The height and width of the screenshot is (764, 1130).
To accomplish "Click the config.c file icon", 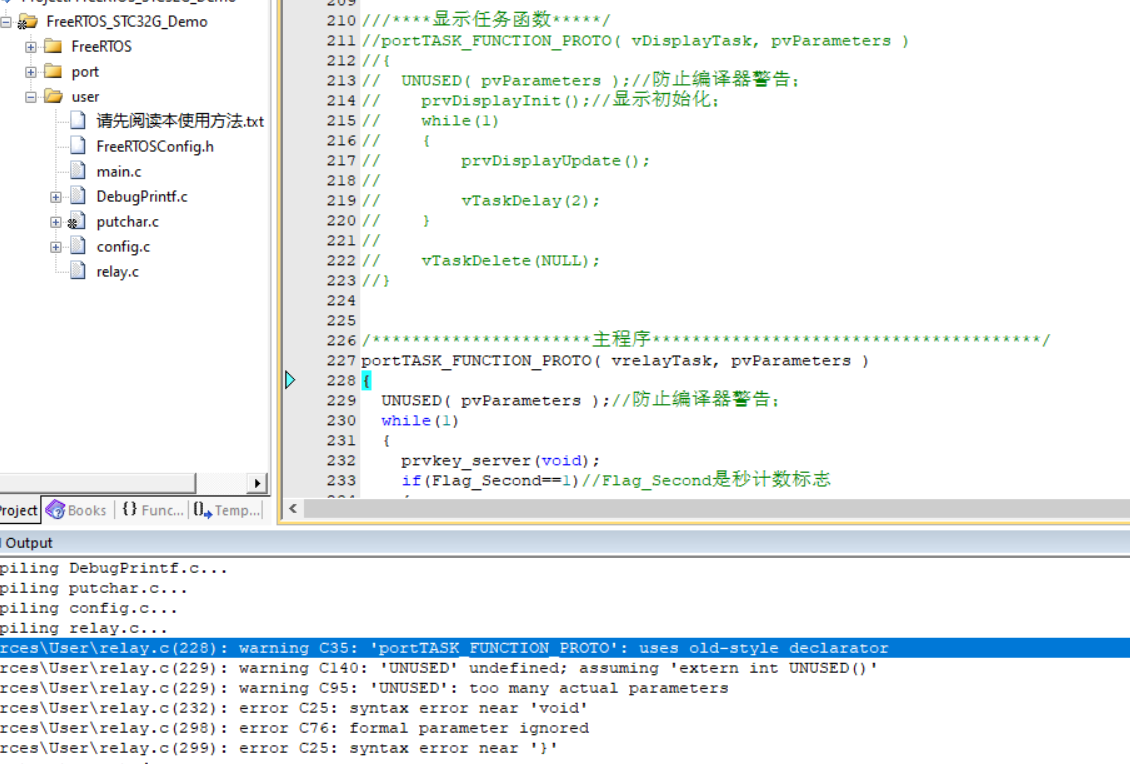I will click(78, 246).
